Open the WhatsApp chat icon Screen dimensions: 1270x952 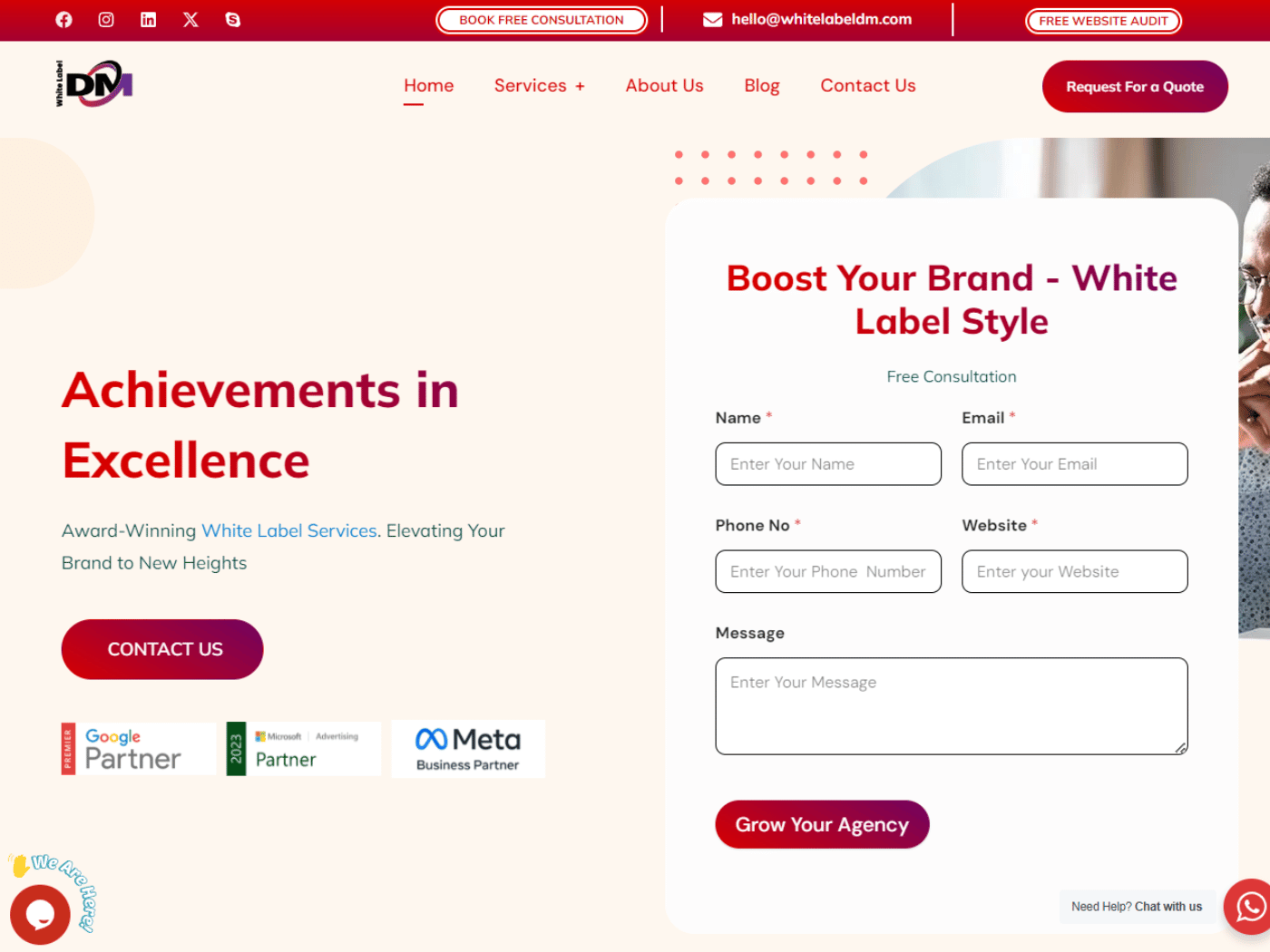click(1250, 906)
